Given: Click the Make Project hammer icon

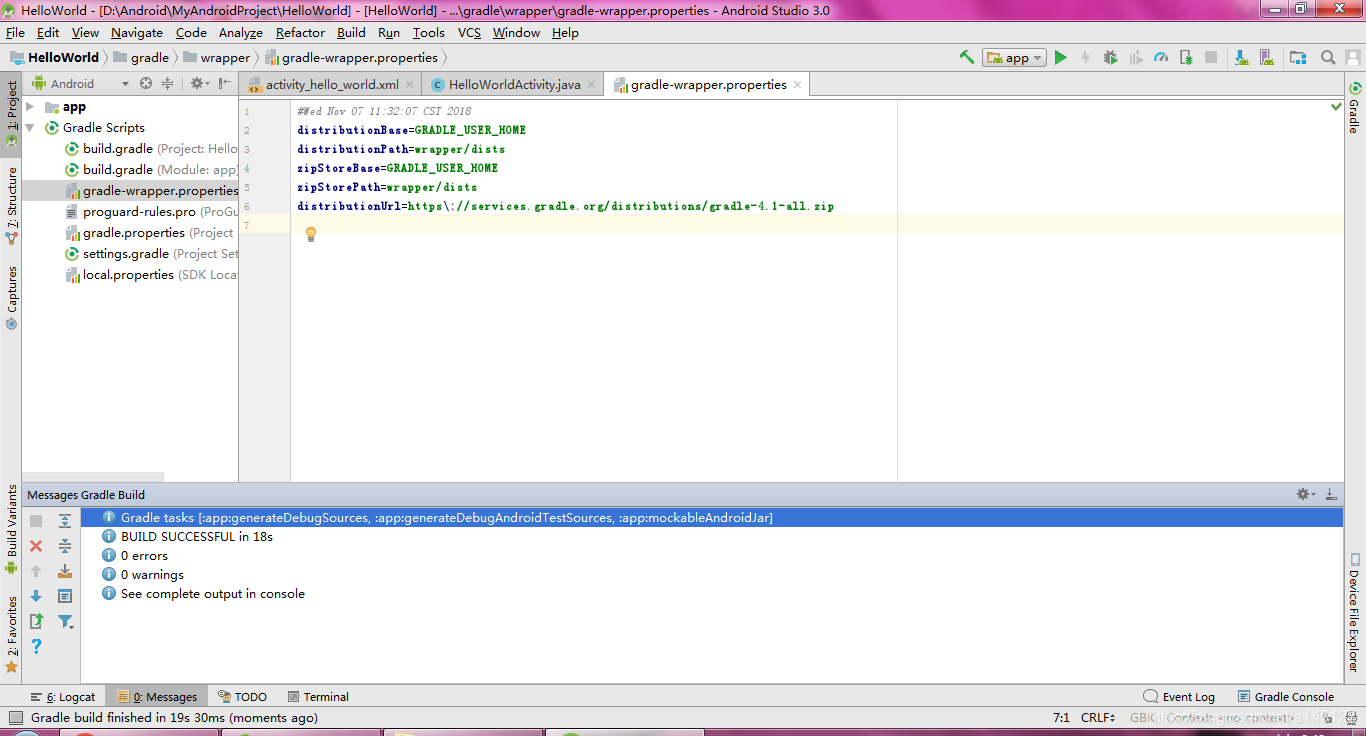Looking at the screenshot, I should (x=966, y=57).
